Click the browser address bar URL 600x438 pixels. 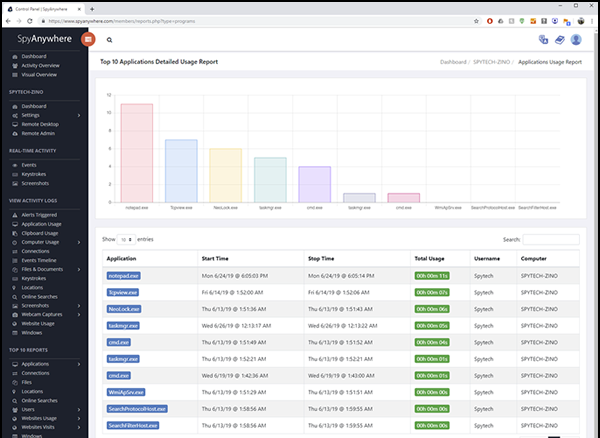coord(122,21)
